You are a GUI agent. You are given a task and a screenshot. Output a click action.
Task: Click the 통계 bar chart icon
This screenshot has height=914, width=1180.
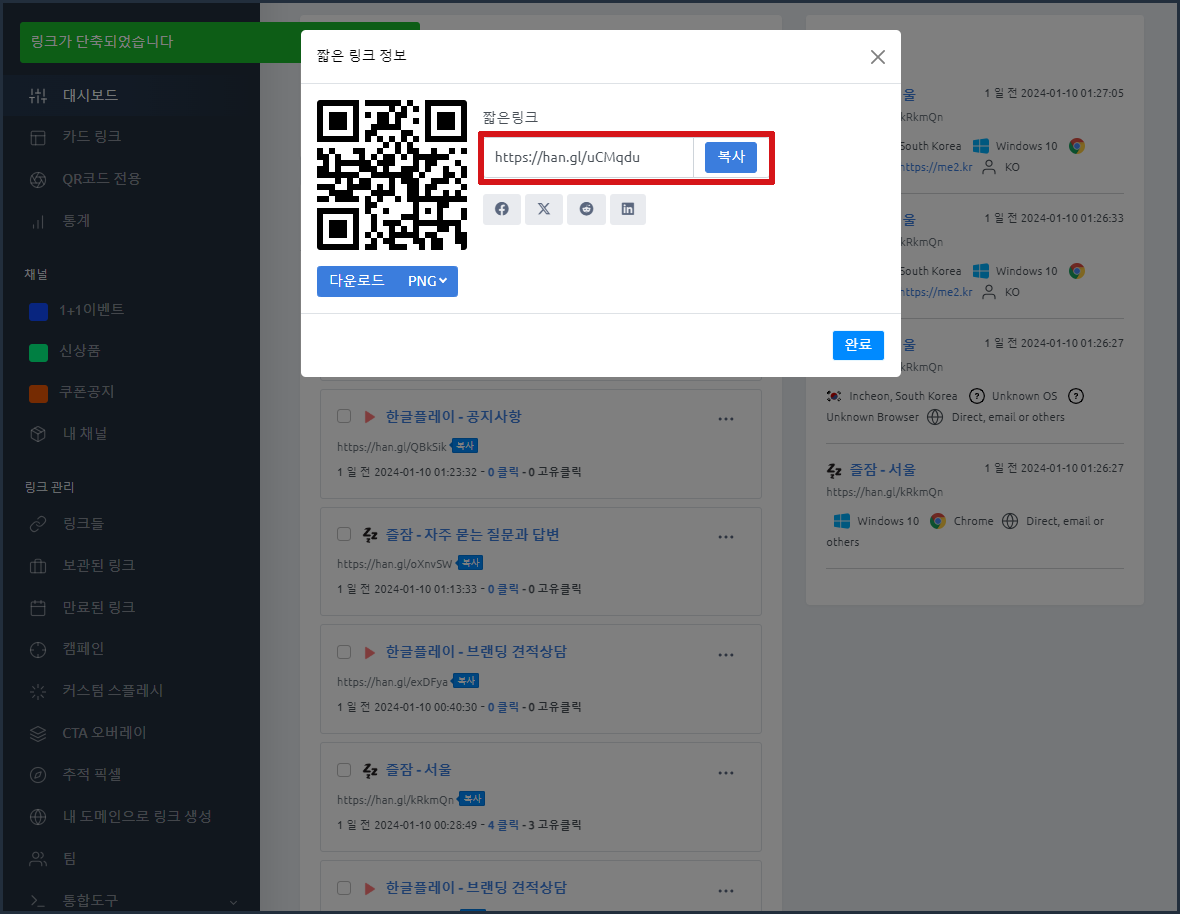click(38, 222)
